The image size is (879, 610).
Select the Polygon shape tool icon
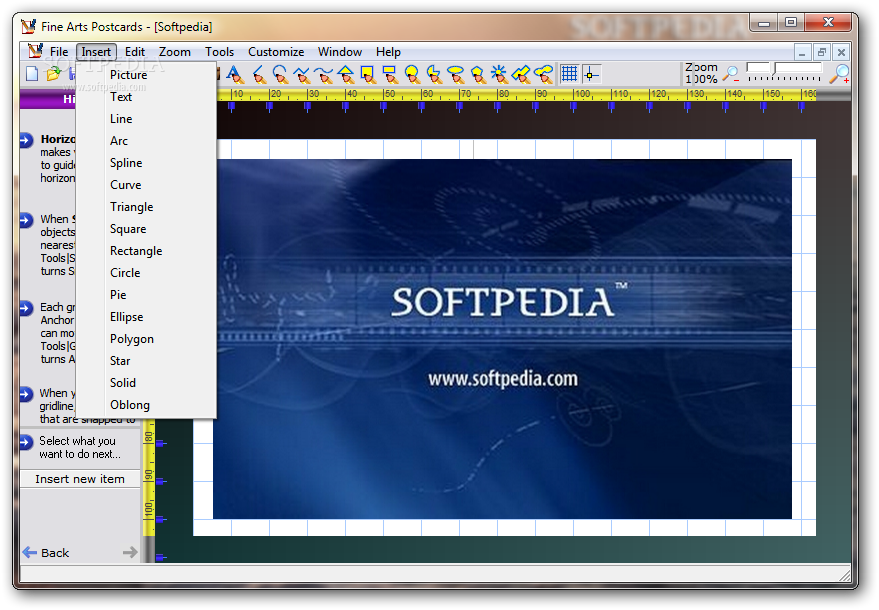tap(478, 74)
